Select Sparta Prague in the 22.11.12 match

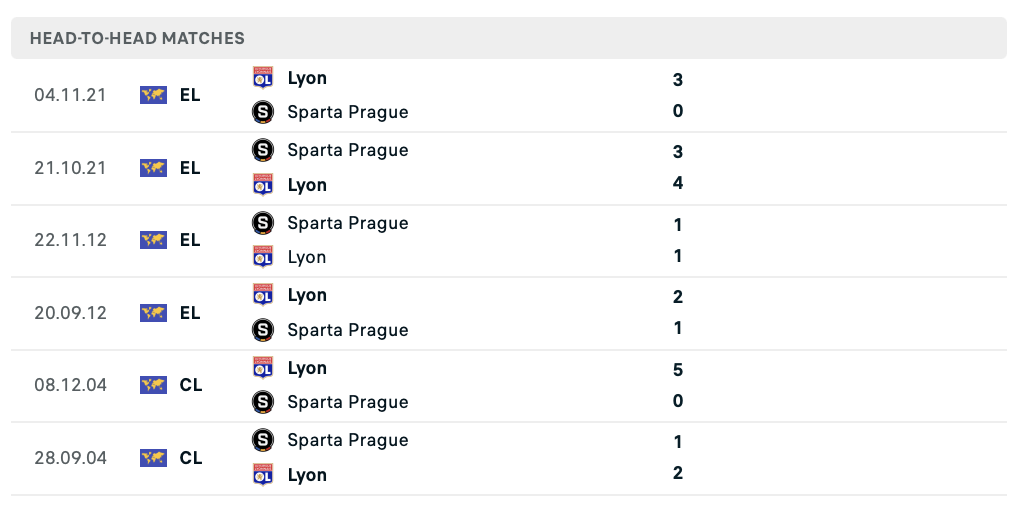[x=348, y=223]
